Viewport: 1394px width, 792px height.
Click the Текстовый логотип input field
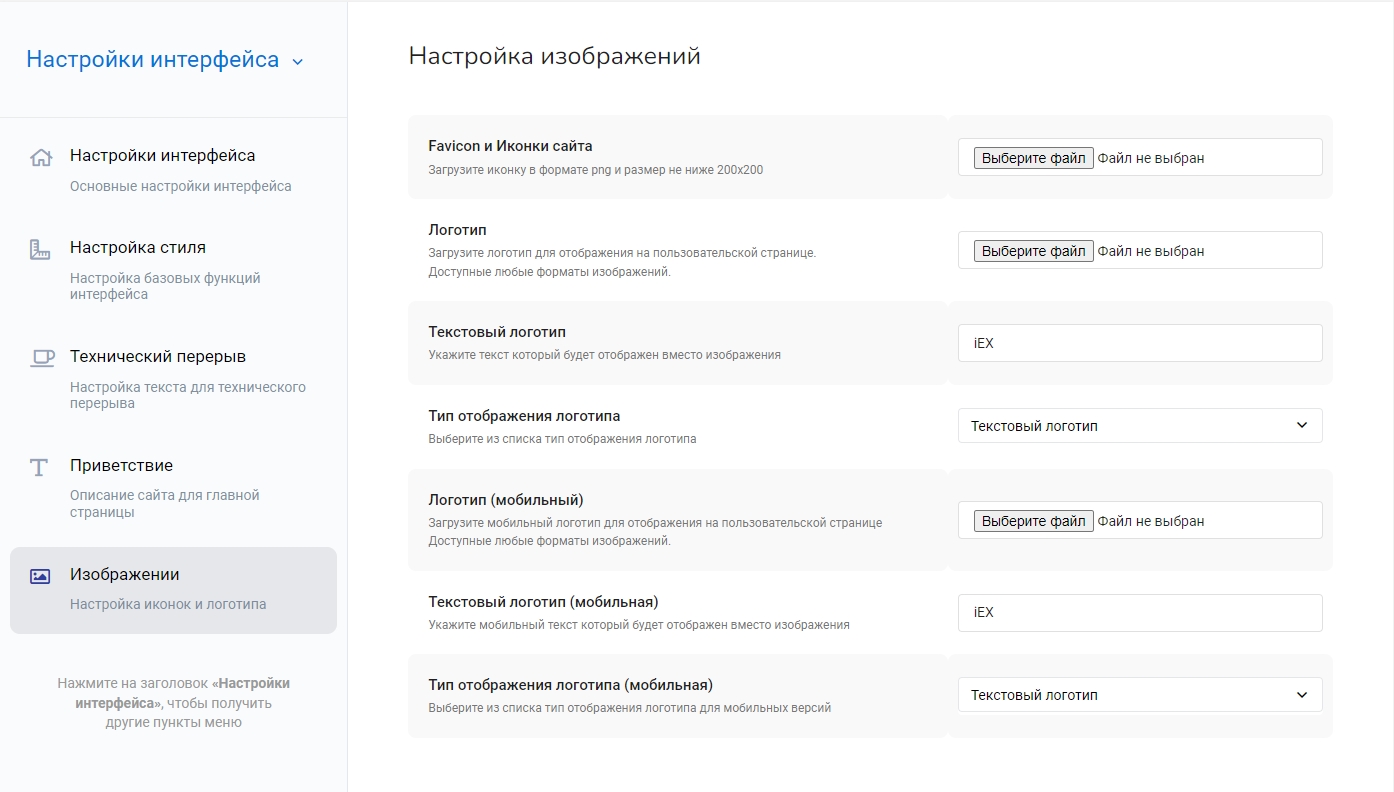[x=1139, y=343]
